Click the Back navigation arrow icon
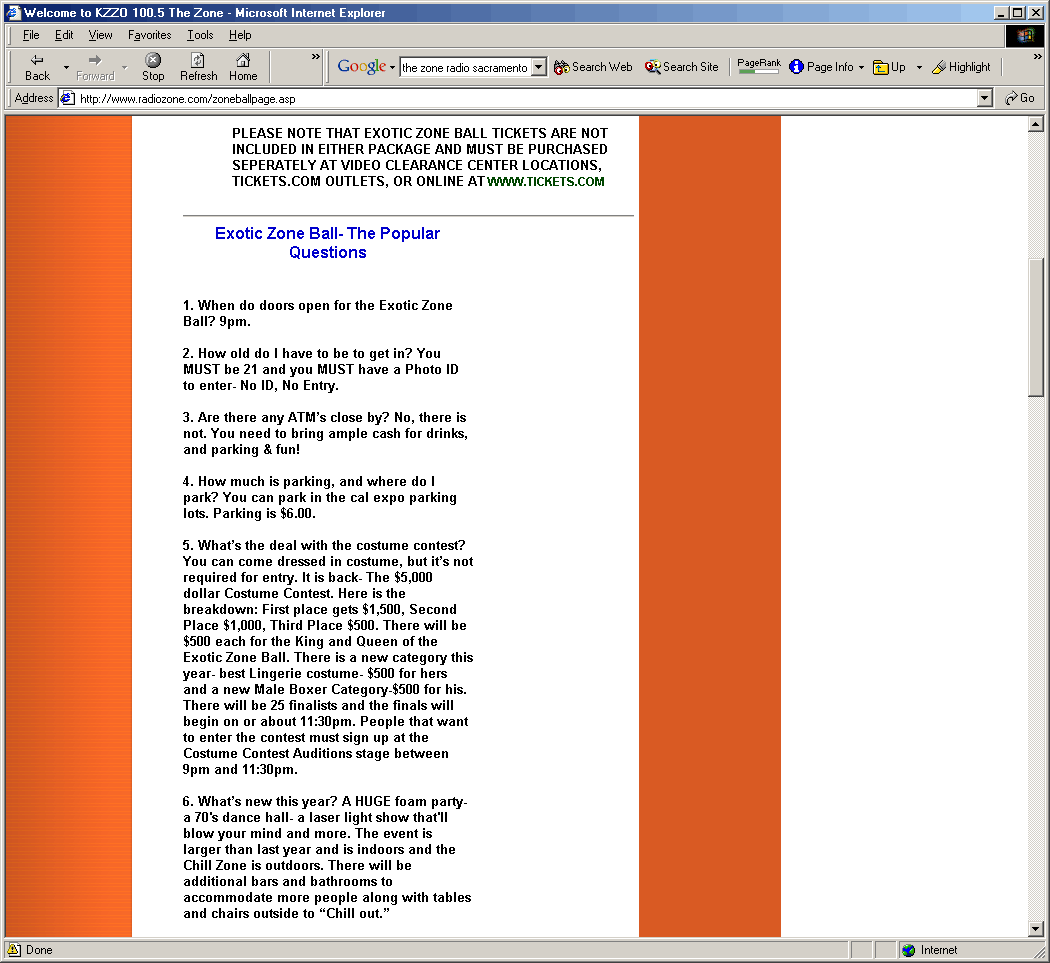This screenshot has width=1050, height=963. pos(37,61)
